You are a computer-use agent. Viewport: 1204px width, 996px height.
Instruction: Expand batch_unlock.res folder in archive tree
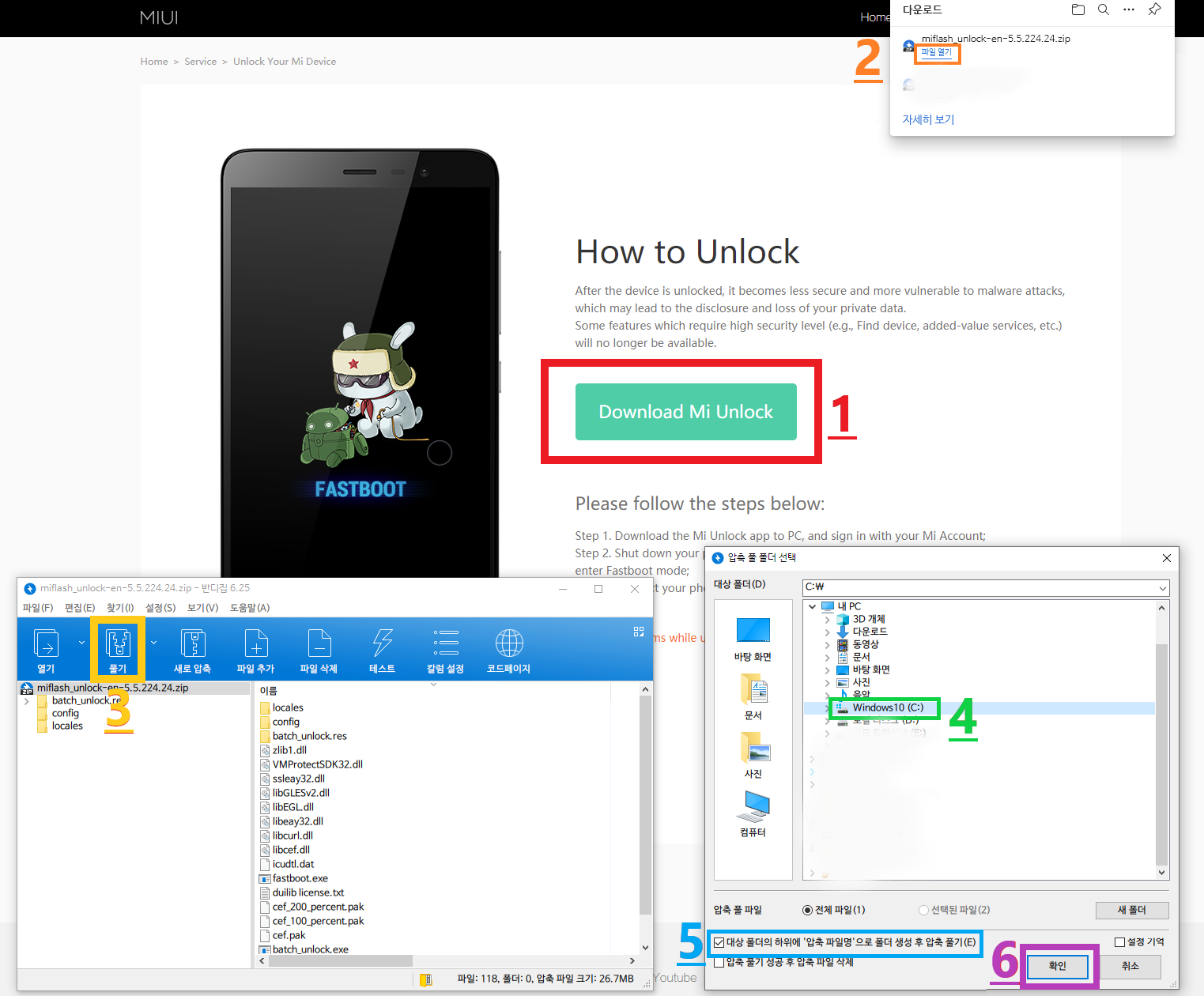point(27,701)
